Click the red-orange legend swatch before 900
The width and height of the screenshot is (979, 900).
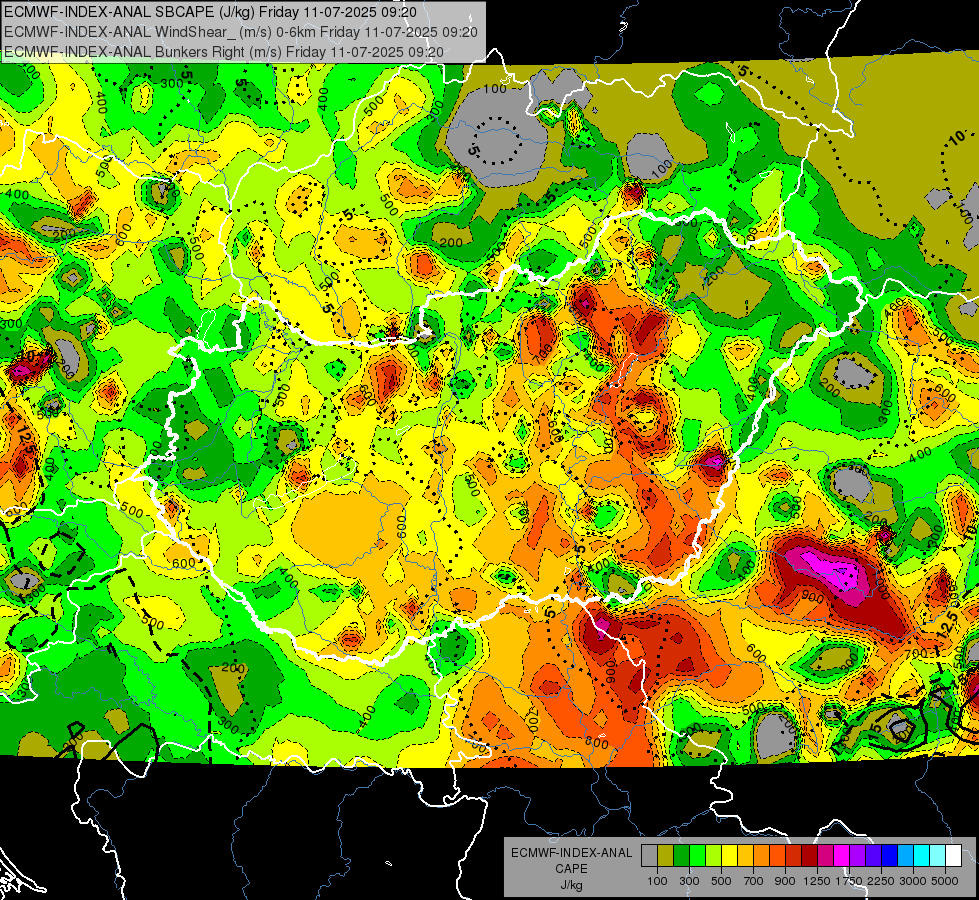click(777, 855)
